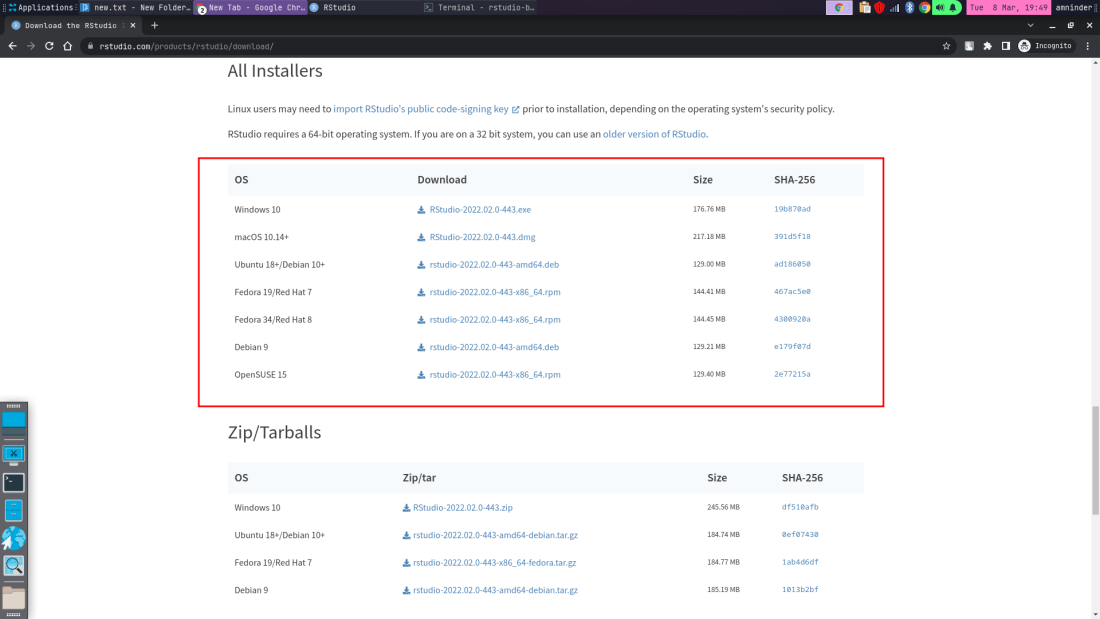1100x619 pixels.
Task: Click the 176.76 MB size cell
Action: click(x=709, y=209)
